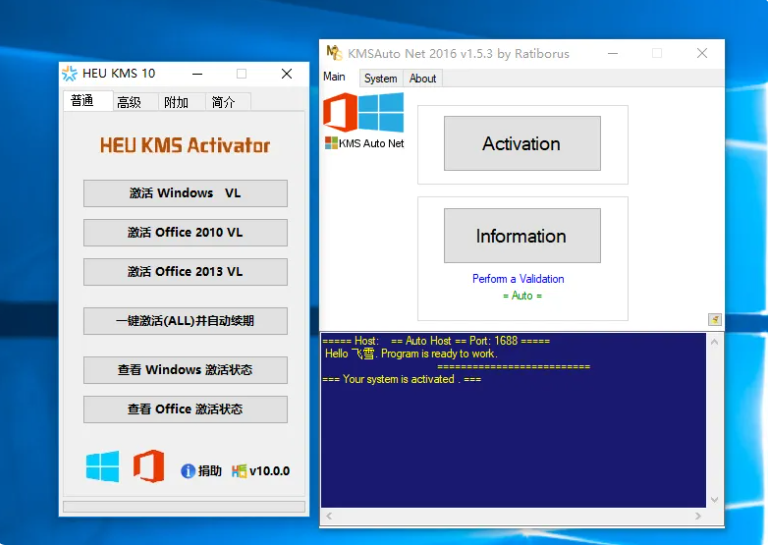Open the 附加 tab
The image size is (768, 547).
click(181, 102)
